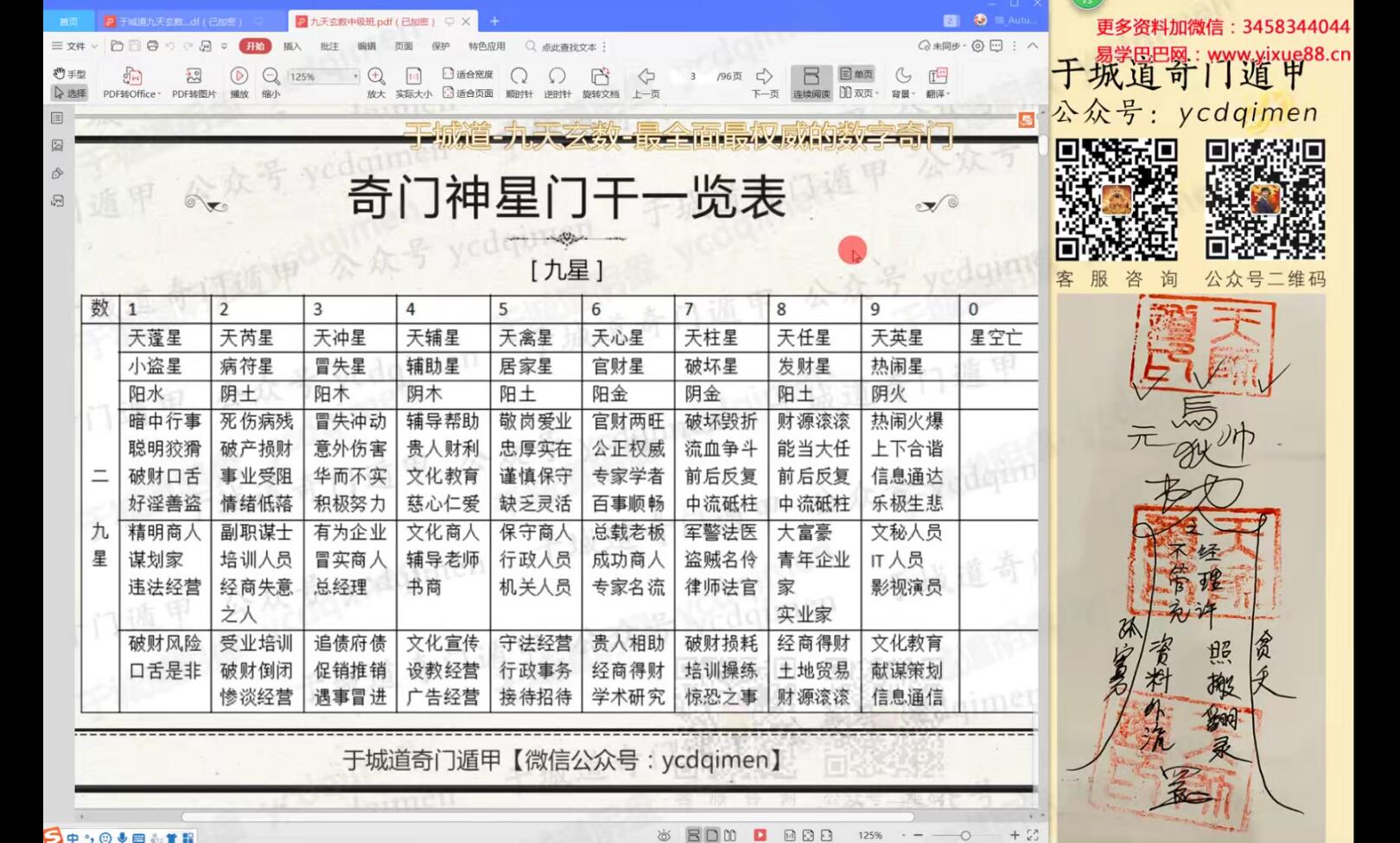The image size is (1400, 843).
Task: Toggle 连续阅读 continuous reading mode
Action: coord(811,81)
